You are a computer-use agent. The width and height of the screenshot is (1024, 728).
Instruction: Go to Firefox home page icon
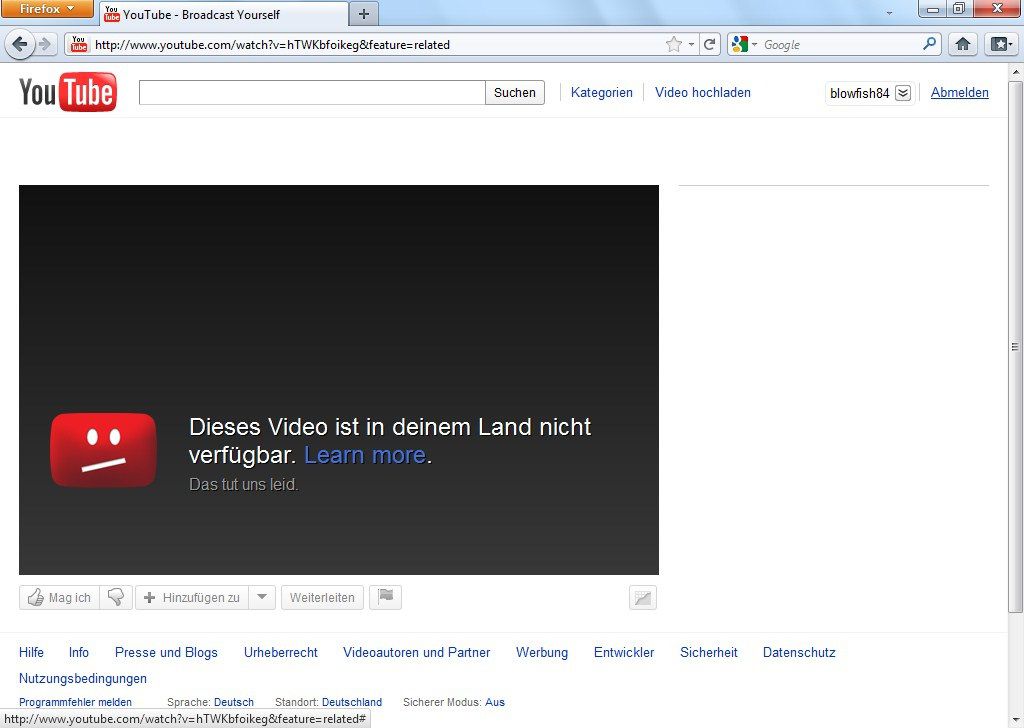(x=963, y=44)
